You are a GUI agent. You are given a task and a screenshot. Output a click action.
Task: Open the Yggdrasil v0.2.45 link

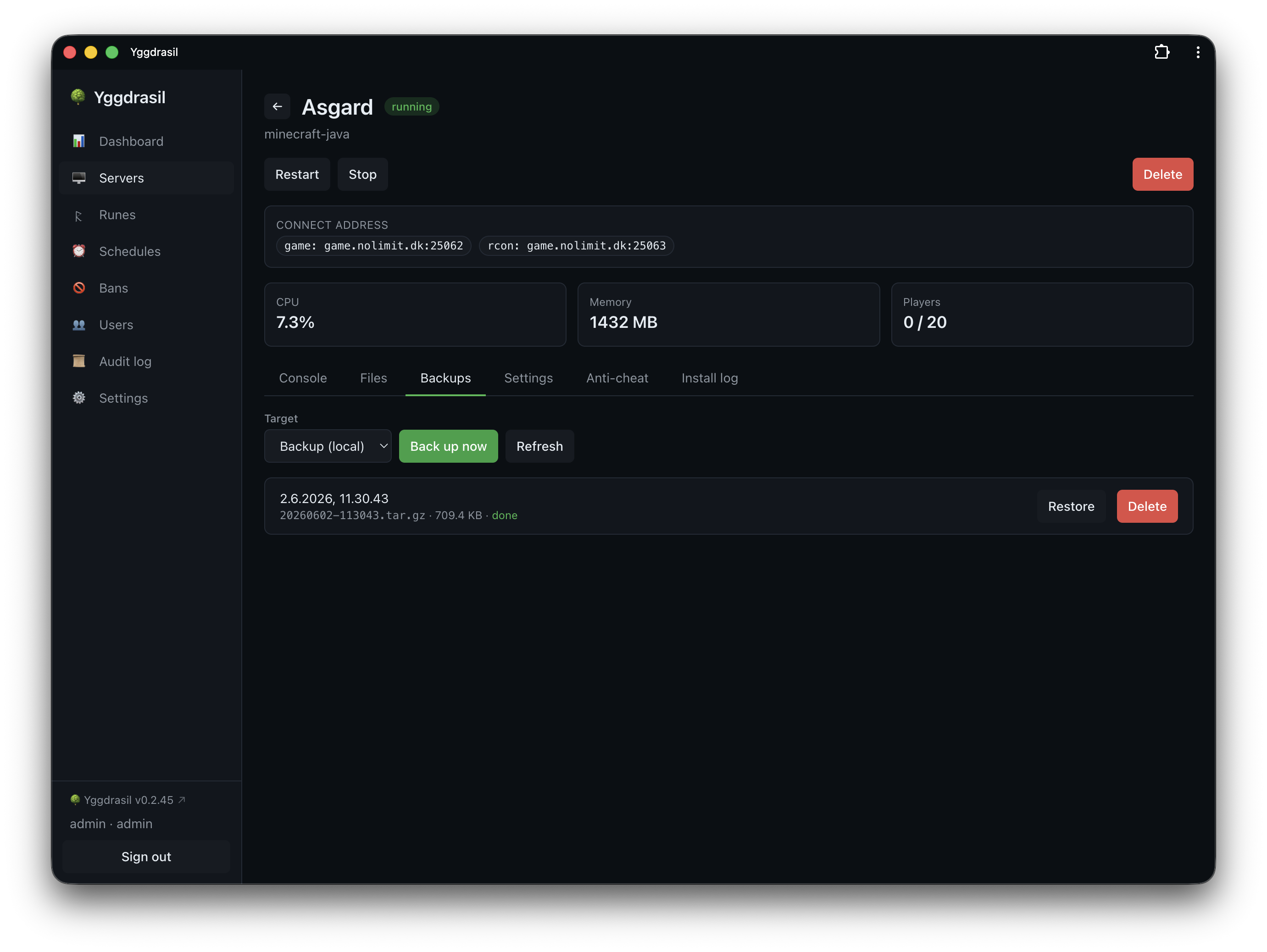[128, 800]
